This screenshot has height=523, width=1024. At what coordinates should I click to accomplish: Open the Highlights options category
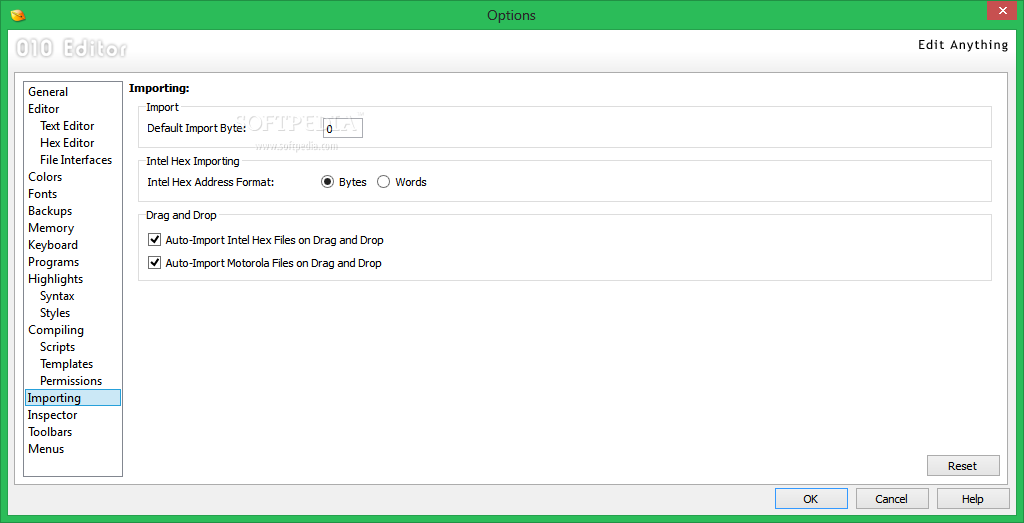[x=56, y=279]
